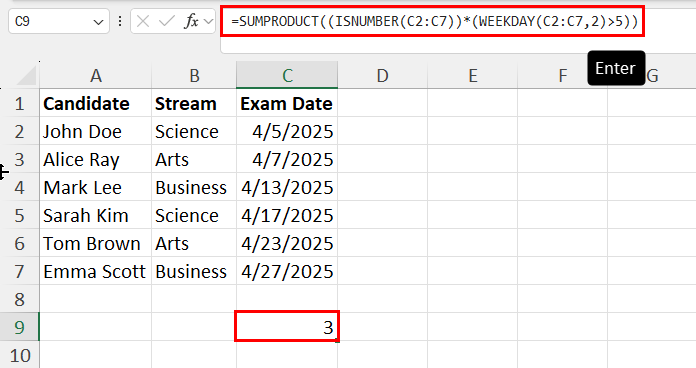Image resolution: width=696 pixels, height=368 pixels.
Task: Select the John Doe cell
Action: (x=95, y=131)
